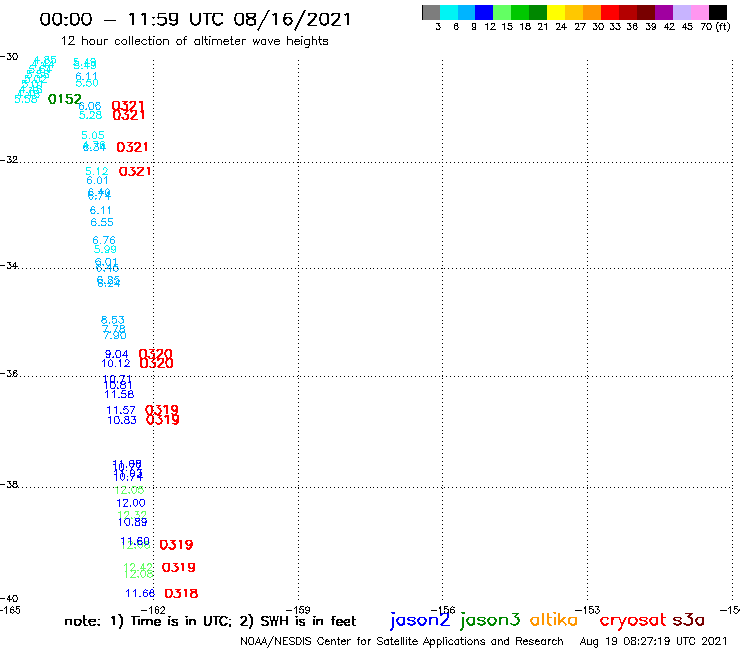
Task: Pick the lavender swatch in the color bar
Action: tap(681, 12)
